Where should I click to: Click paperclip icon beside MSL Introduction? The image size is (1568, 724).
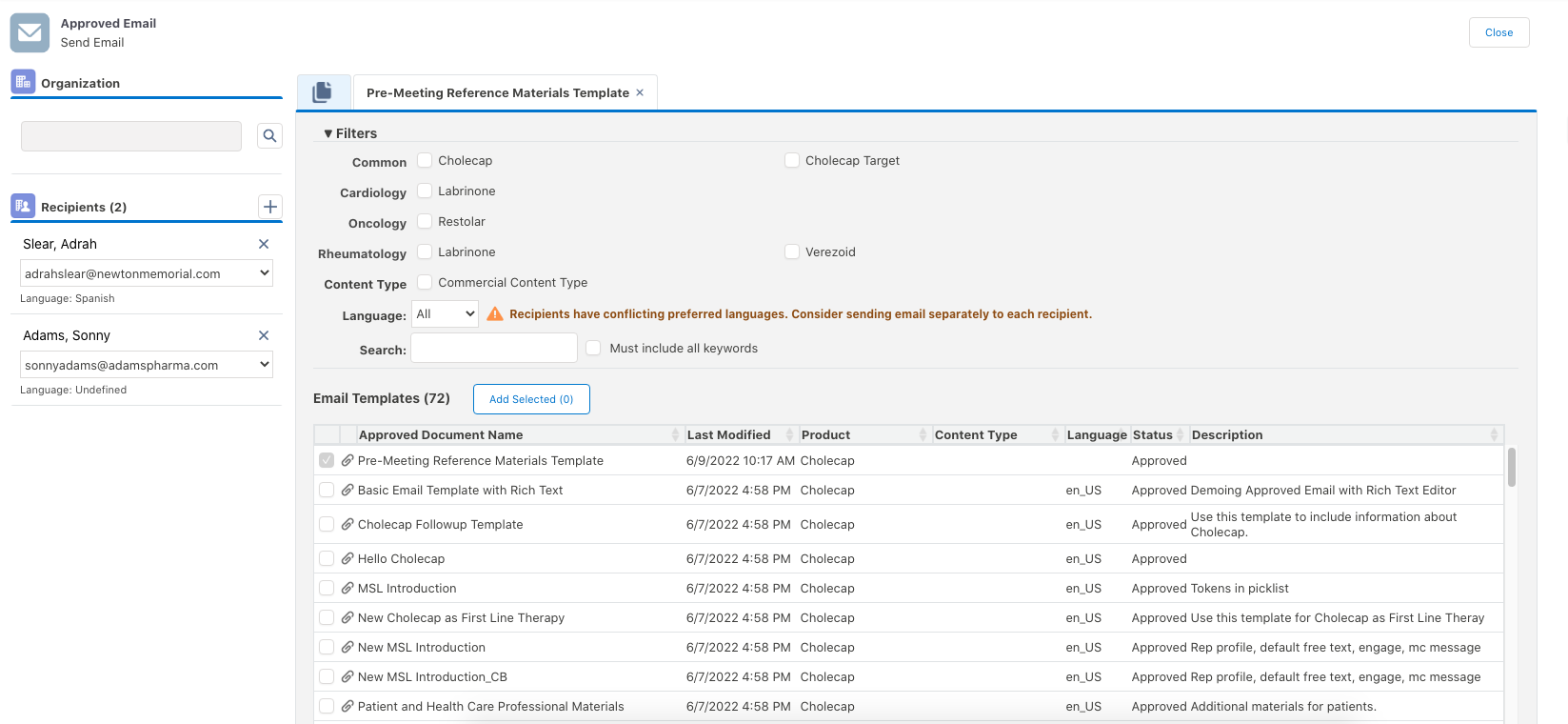[347, 589]
